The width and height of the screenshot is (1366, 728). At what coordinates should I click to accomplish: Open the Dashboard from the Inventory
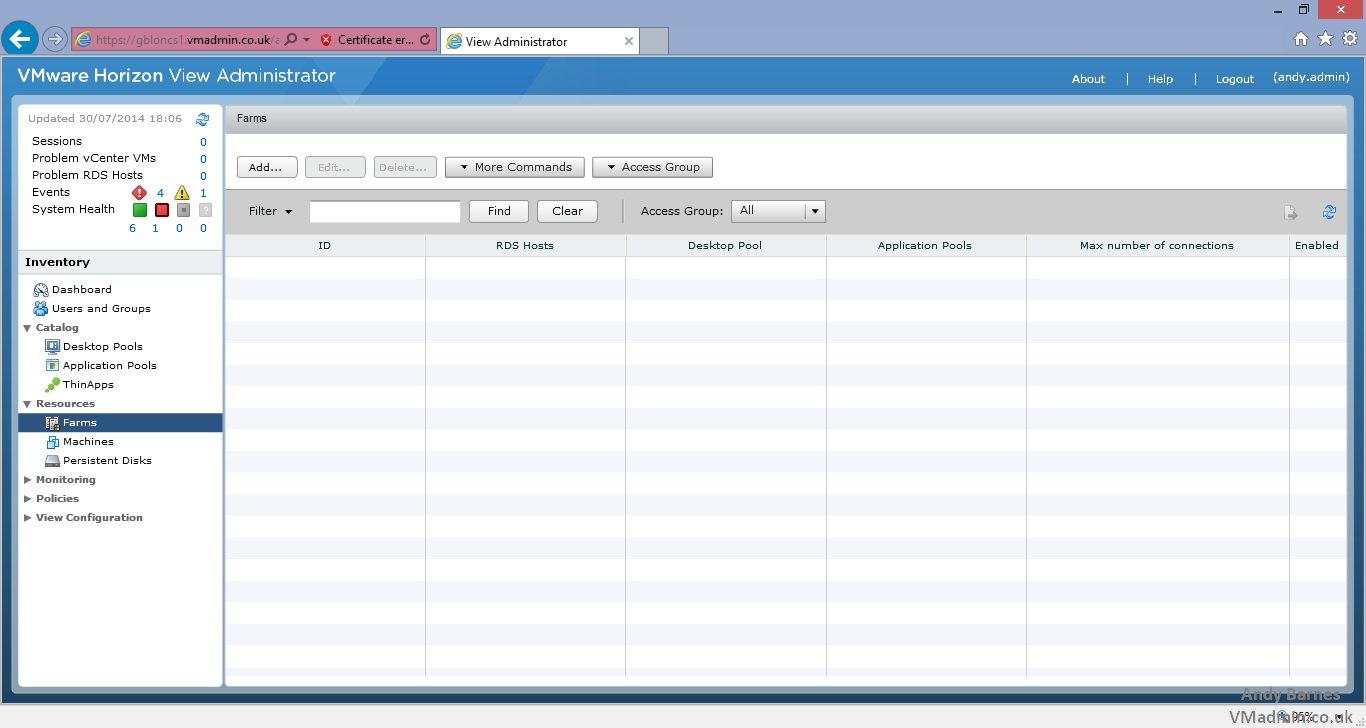81,290
